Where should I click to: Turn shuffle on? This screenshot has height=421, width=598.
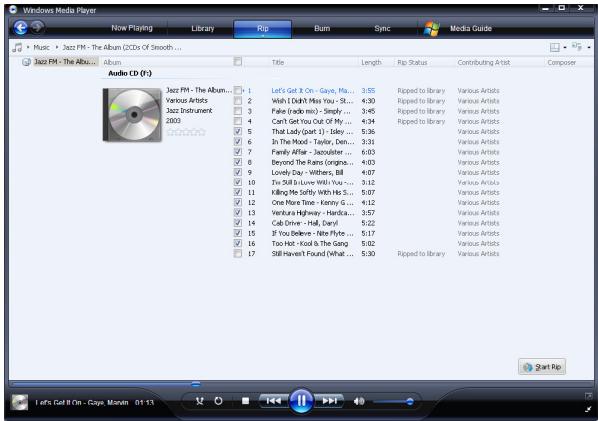tap(199, 401)
